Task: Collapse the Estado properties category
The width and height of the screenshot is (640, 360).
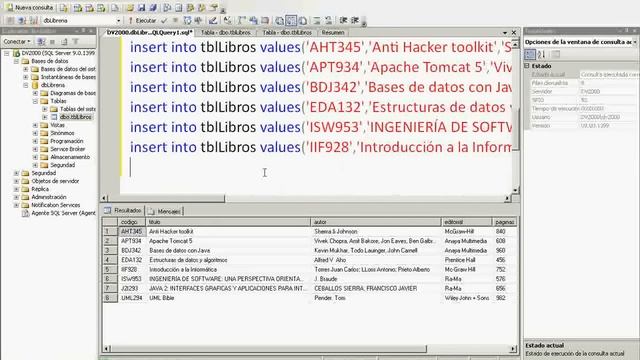Action: pos(527,66)
